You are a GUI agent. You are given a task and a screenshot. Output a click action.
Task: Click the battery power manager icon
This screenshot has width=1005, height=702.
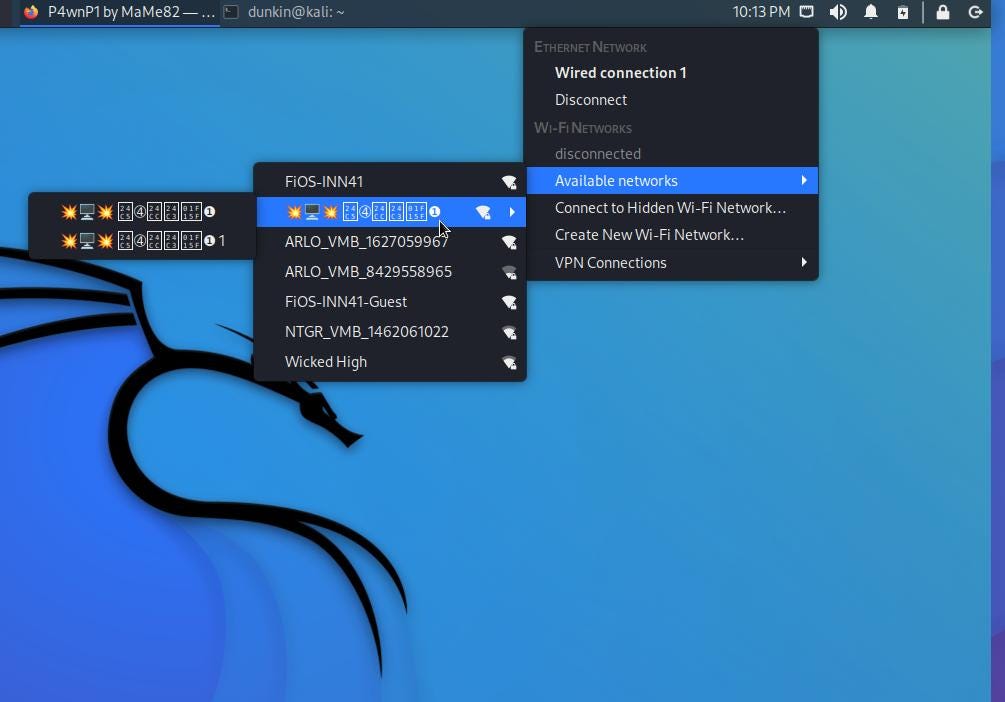(x=902, y=12)
